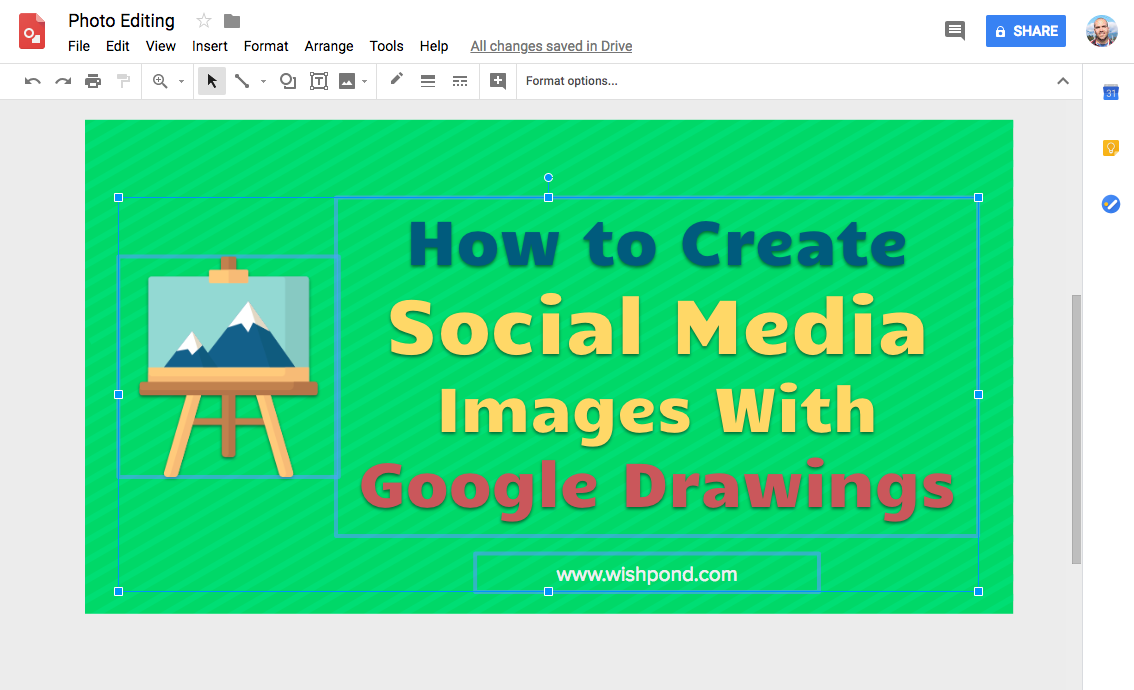Click the left-middle selection resize handle
The height and width of the screenshot is (690, 1134).
[119, 394]
